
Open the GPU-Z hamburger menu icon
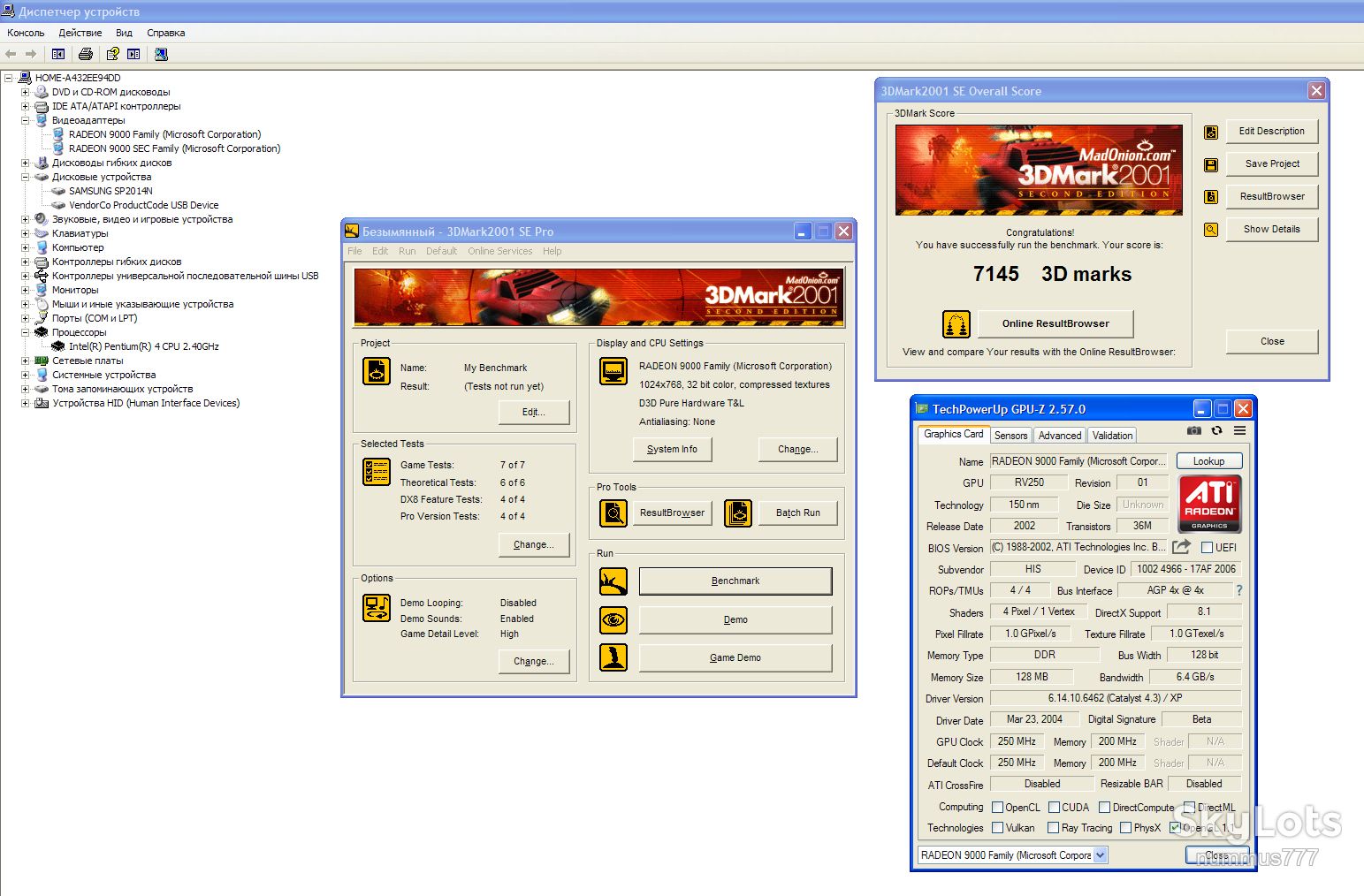1240,431
